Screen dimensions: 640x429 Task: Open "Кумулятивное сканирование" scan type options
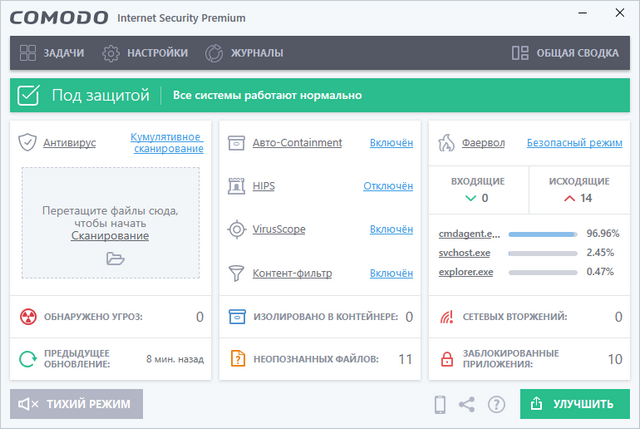(167, 143)
